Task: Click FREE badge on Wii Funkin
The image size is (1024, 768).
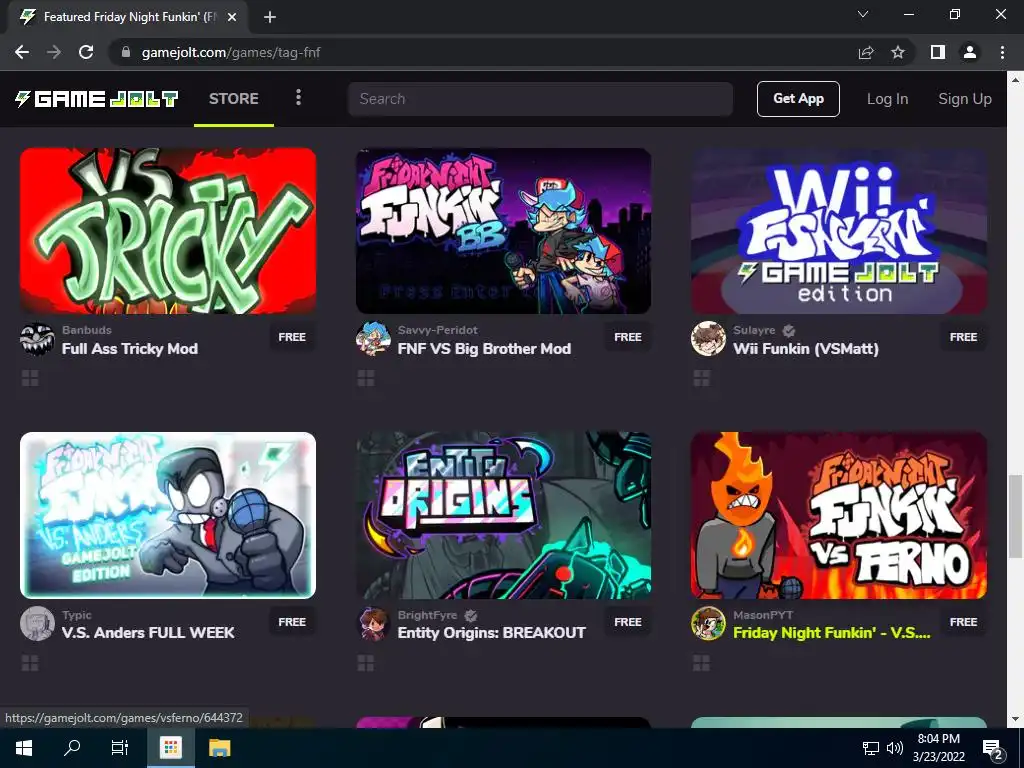Action: tap(963, 337)
